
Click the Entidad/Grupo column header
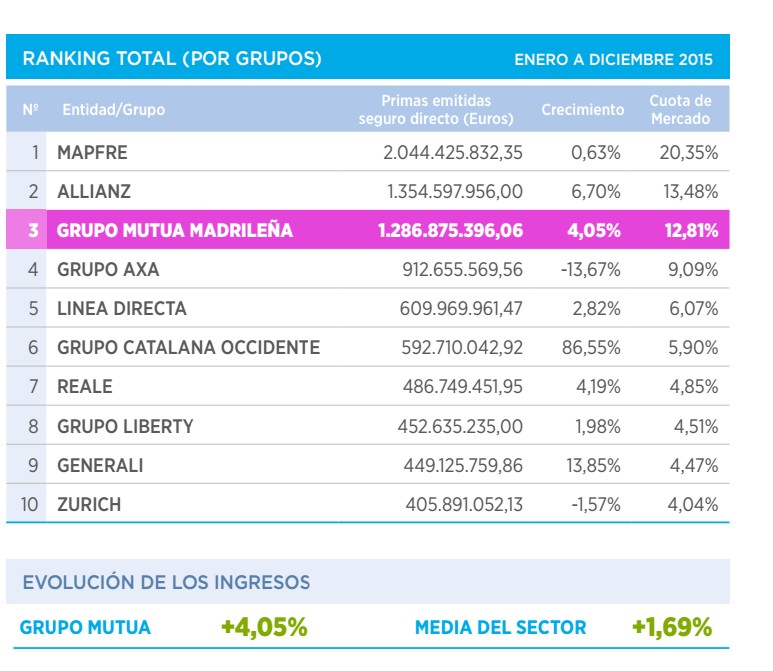point(114,109)
